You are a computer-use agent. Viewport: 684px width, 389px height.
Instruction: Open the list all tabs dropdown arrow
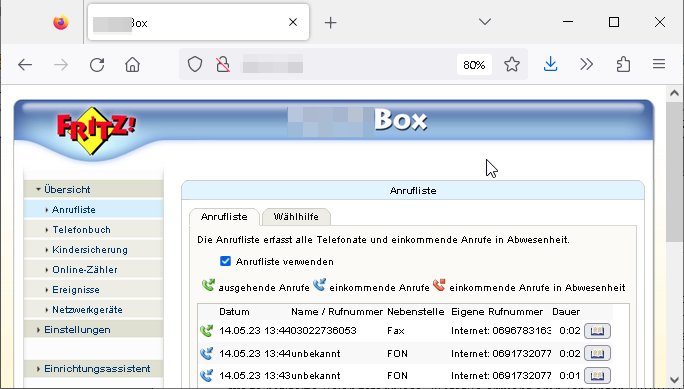pyautogui.click(x=485, y=22)
